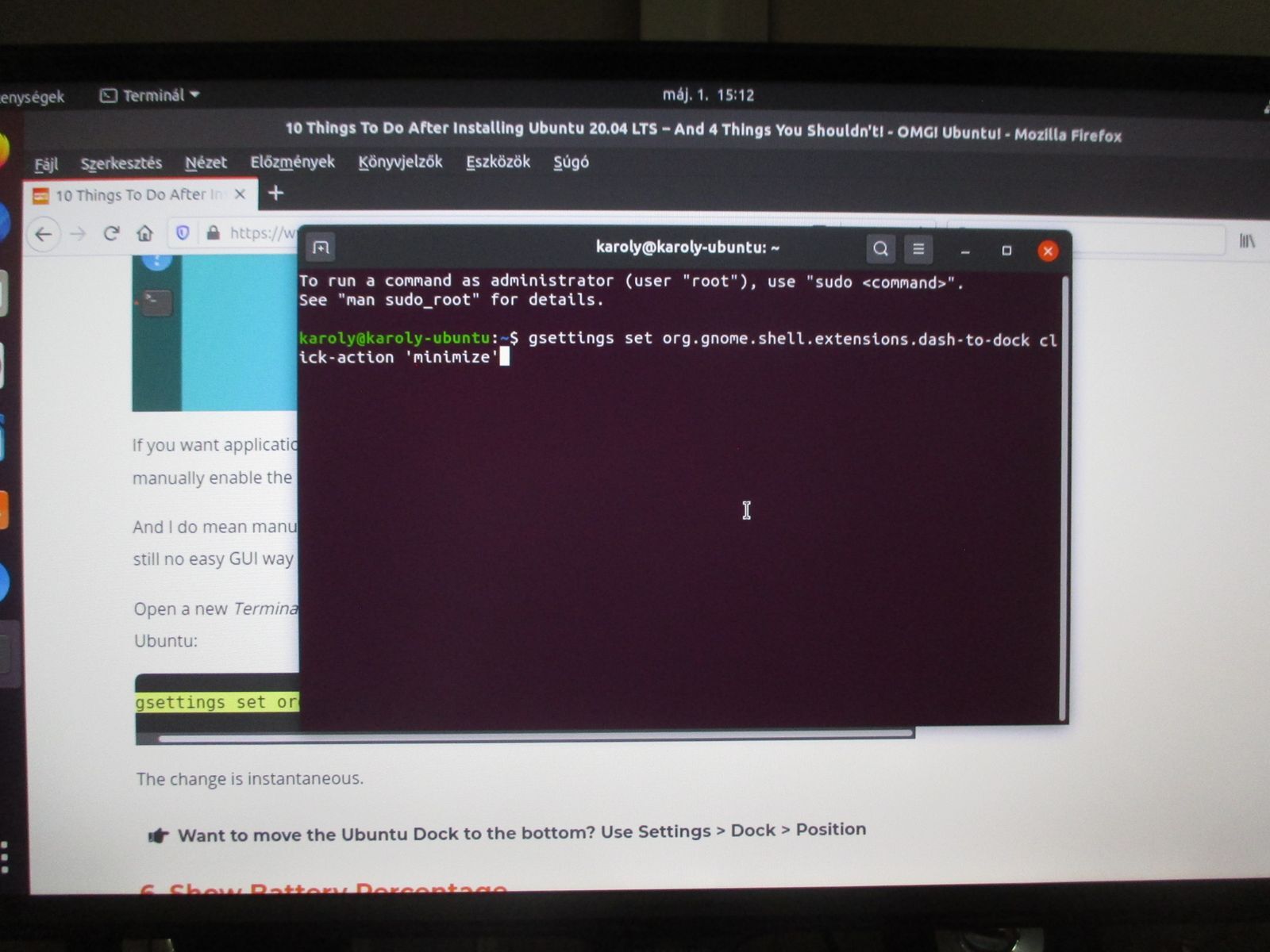The image size is (1270, 952).
Task: Click the 'See "man sudo_root" for details.' line
Action: pos(452,300)
